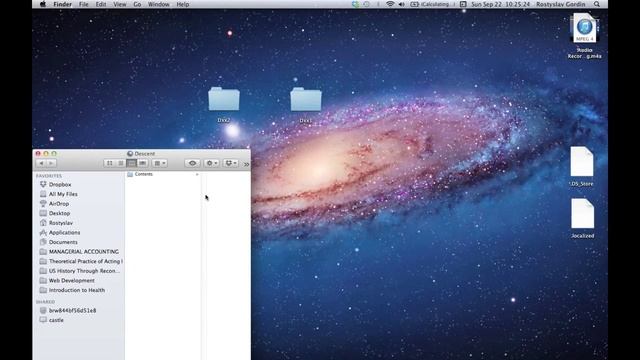The height and width of the screenshot is (360, 640).
Task: Click the volume speaker icon
Action: tap(402, 4)
